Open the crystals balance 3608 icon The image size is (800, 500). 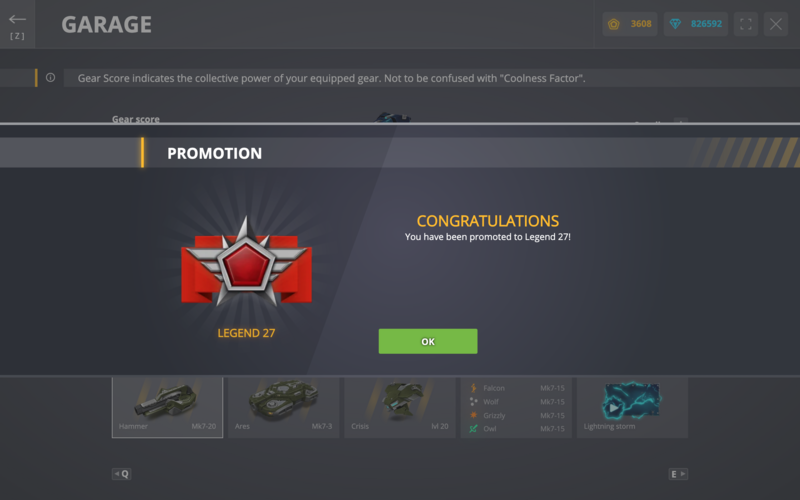[x=614, y=24]
